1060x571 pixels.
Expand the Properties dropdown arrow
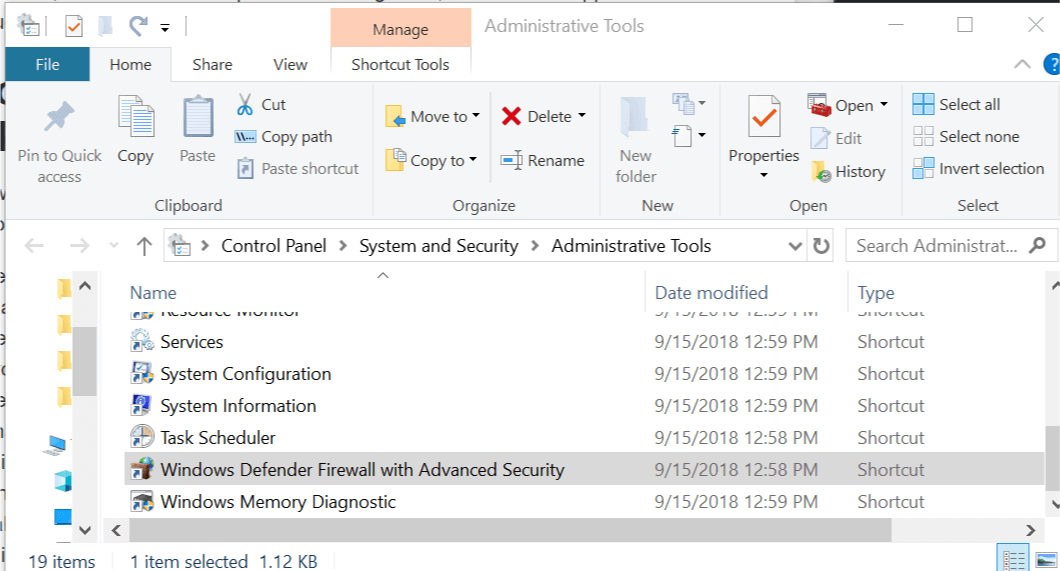pyautogui.click(x=764, y=175)
